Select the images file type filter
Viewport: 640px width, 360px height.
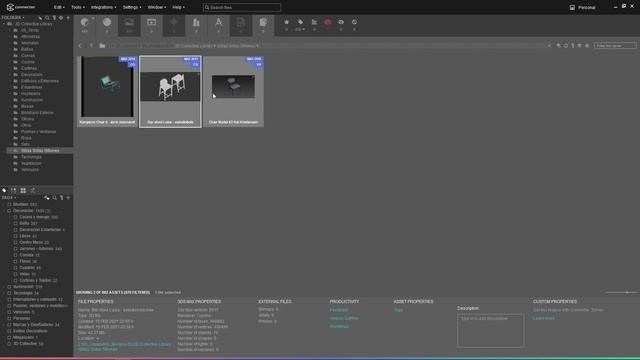(129, 22)
